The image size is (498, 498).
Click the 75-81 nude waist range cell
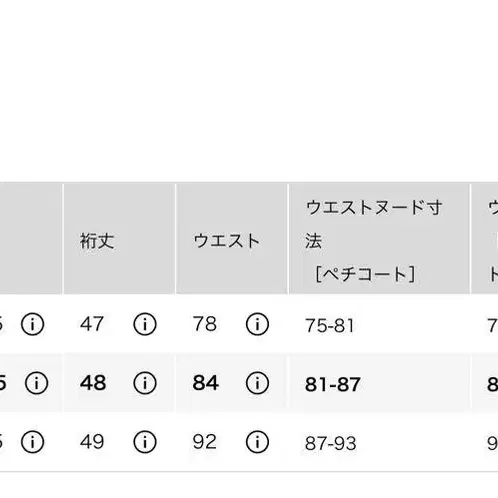(329, 325)
